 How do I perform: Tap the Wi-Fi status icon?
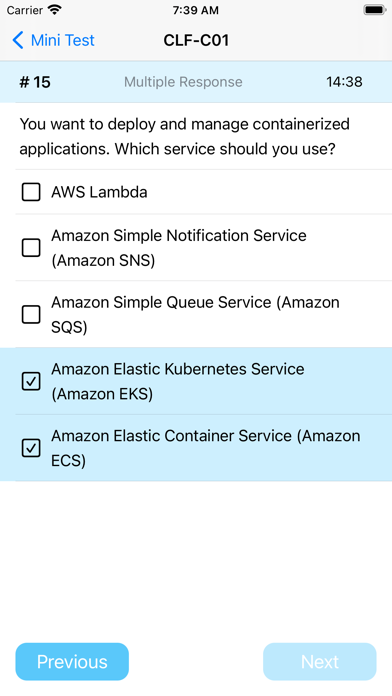[55, 10]
